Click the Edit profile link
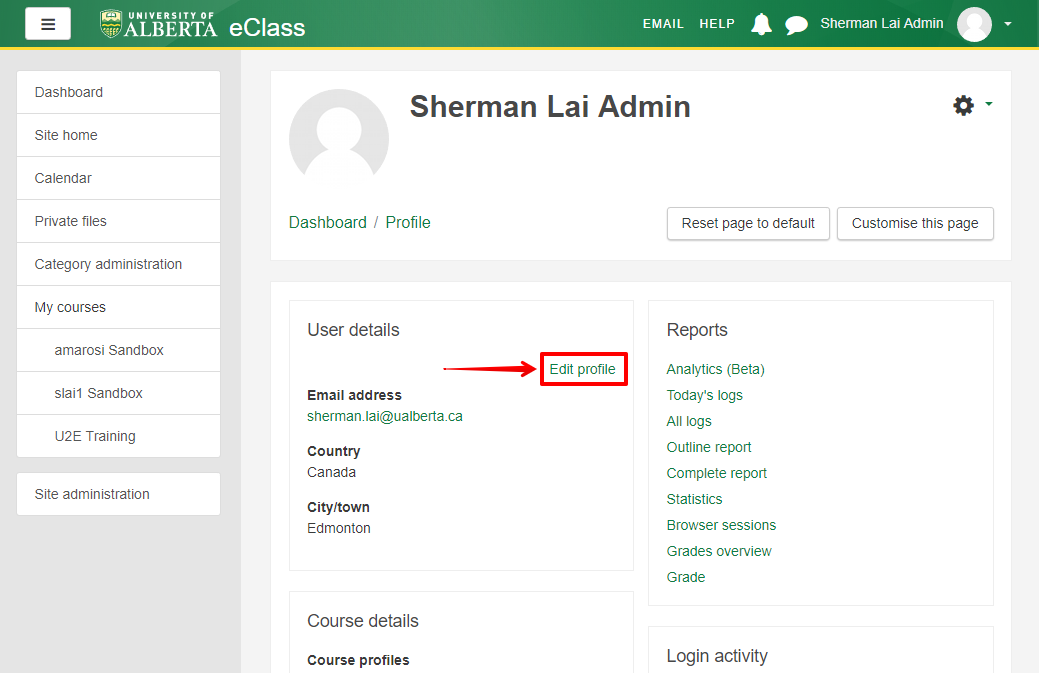 tap(582, 369)
